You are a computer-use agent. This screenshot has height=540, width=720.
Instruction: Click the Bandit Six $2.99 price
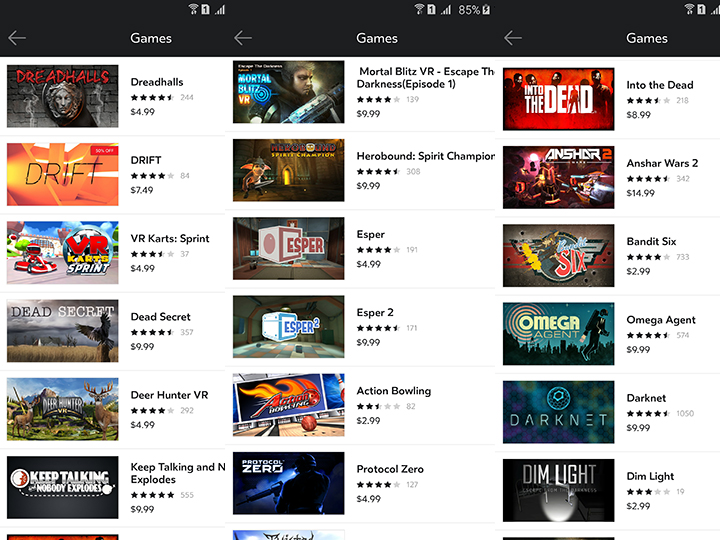click(x=638, y=271)
